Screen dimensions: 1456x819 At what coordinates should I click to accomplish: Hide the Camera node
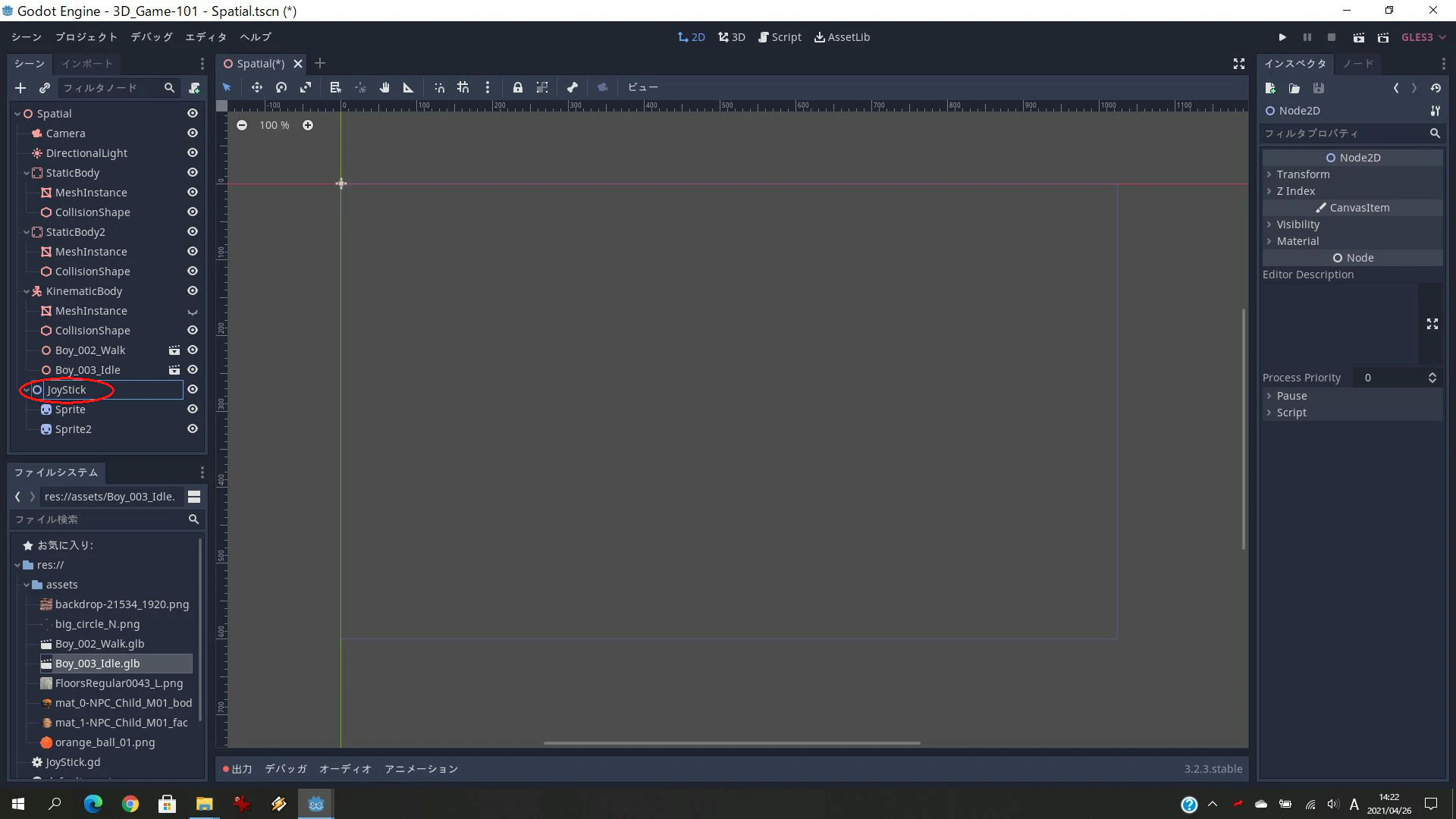(193, 133)
